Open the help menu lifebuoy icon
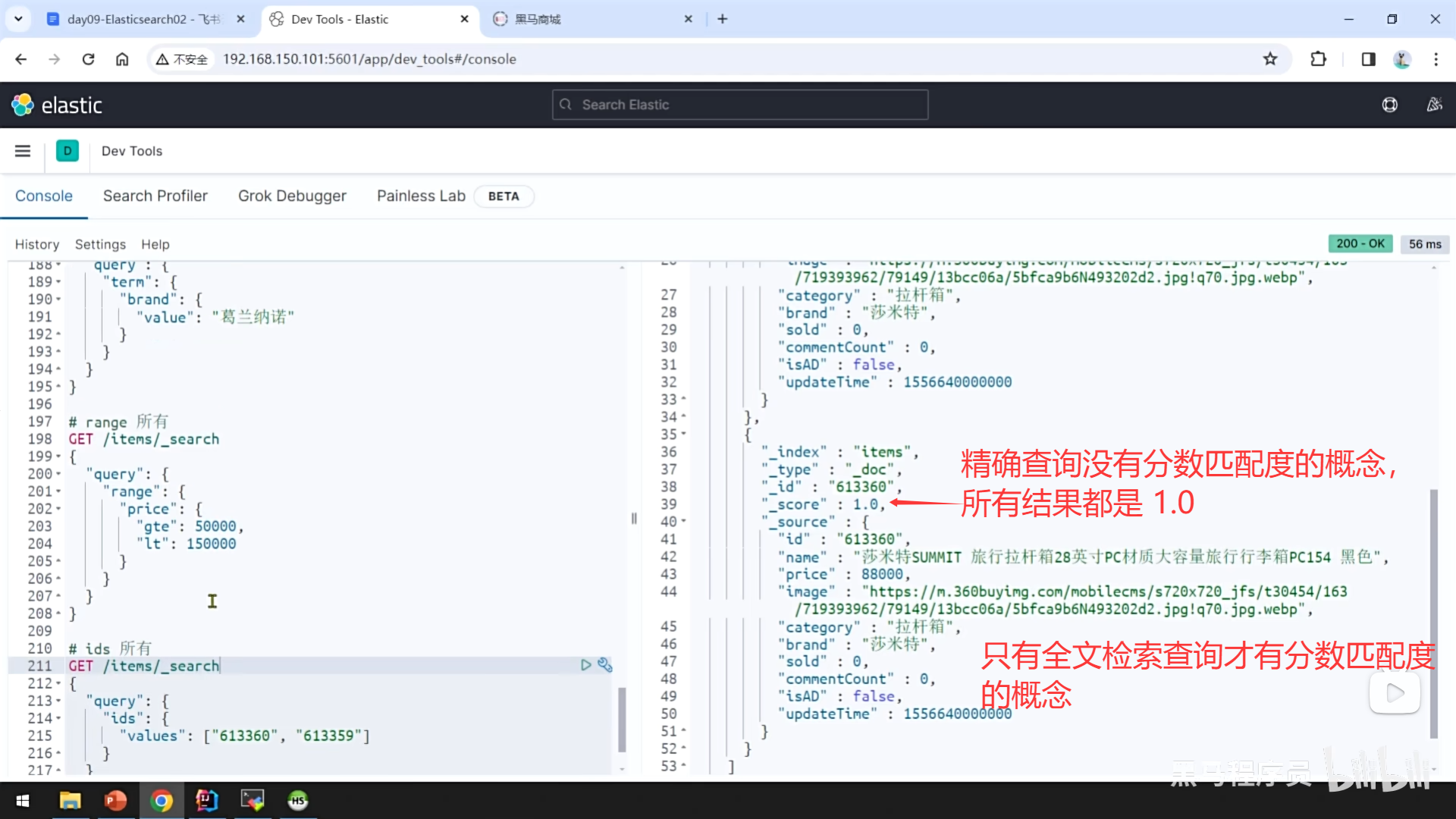Viewport: 1456px width, 819px height. 1389,105
